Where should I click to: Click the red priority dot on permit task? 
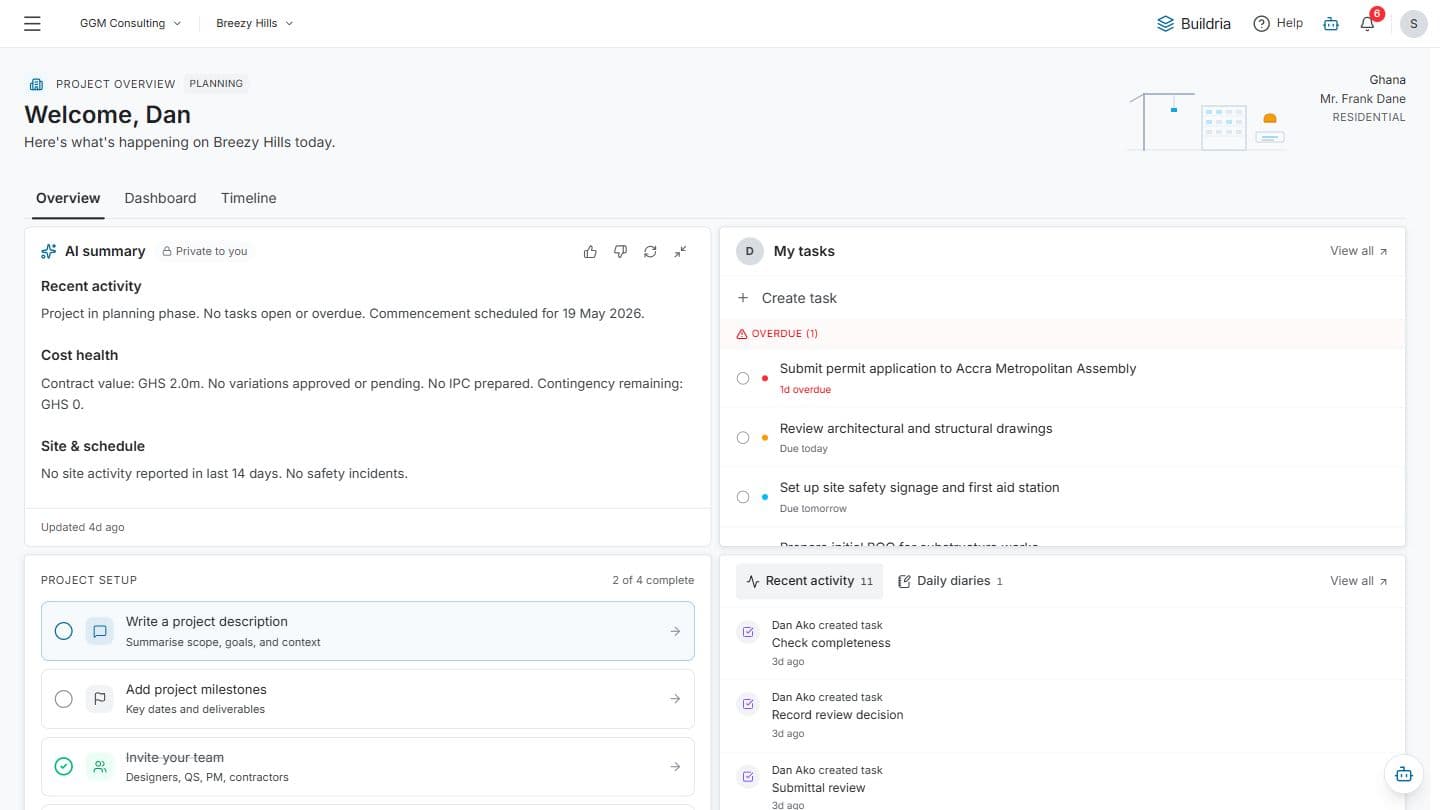(765, 378)
